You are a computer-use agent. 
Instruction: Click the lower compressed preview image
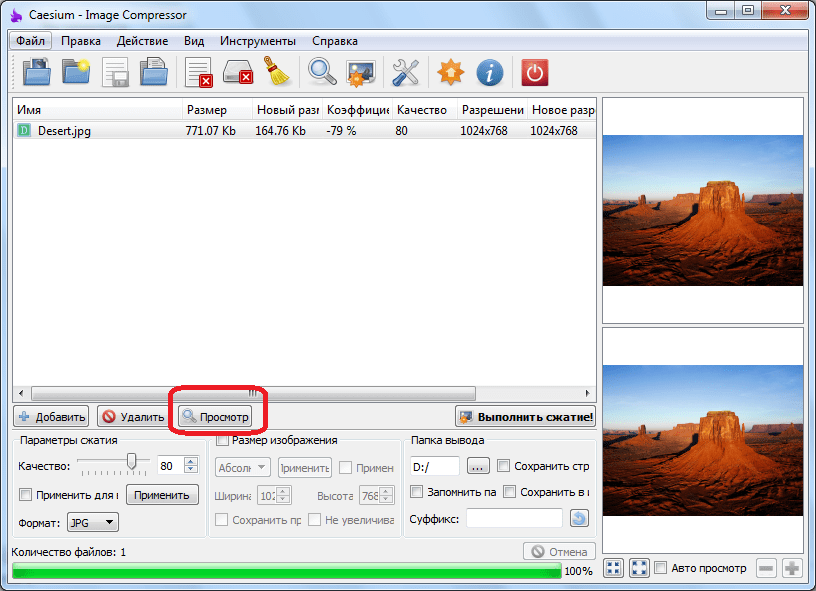click(x=703, y=440)
